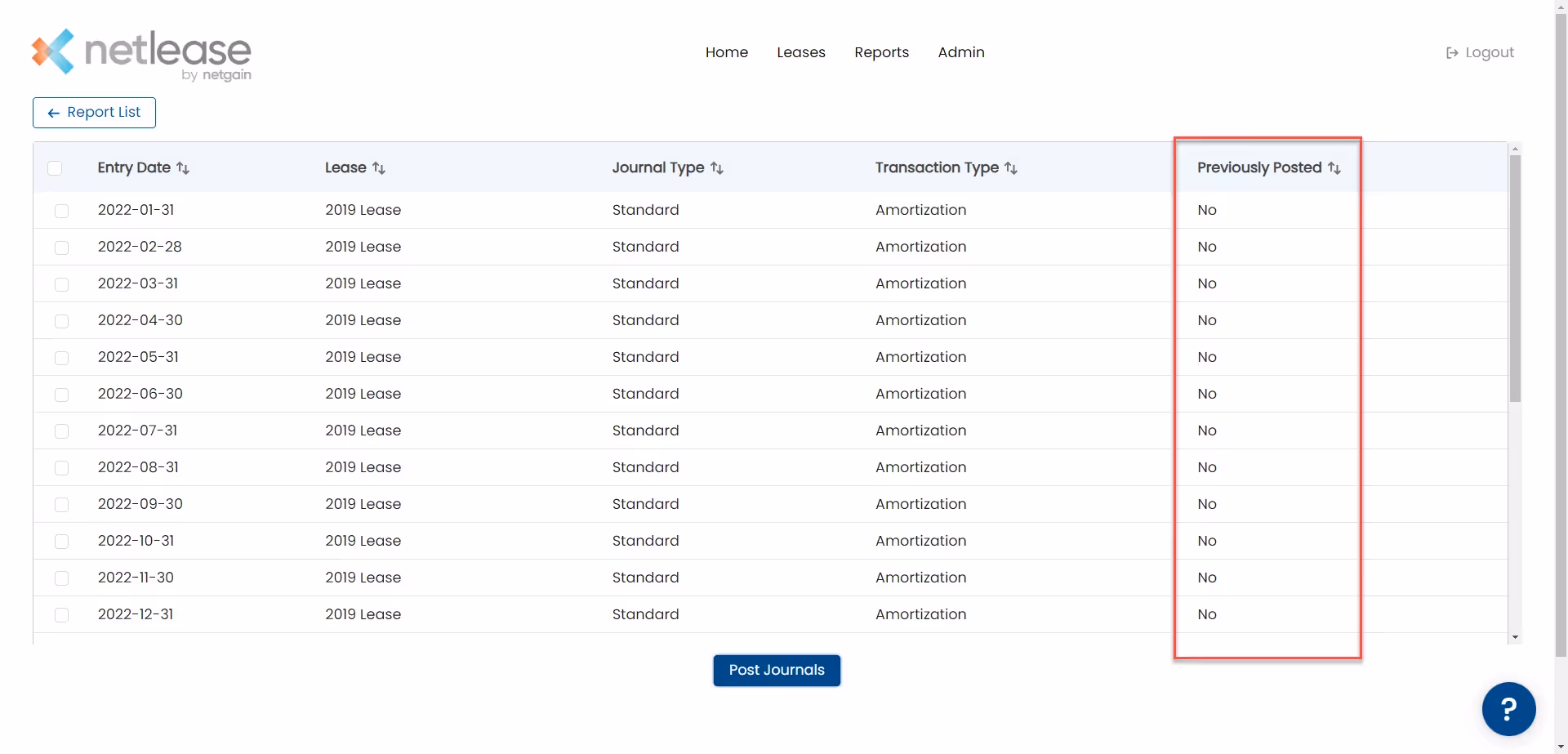Click table scrollbar up arrow
The image size is (1568, 754).
coord(1515,149)
